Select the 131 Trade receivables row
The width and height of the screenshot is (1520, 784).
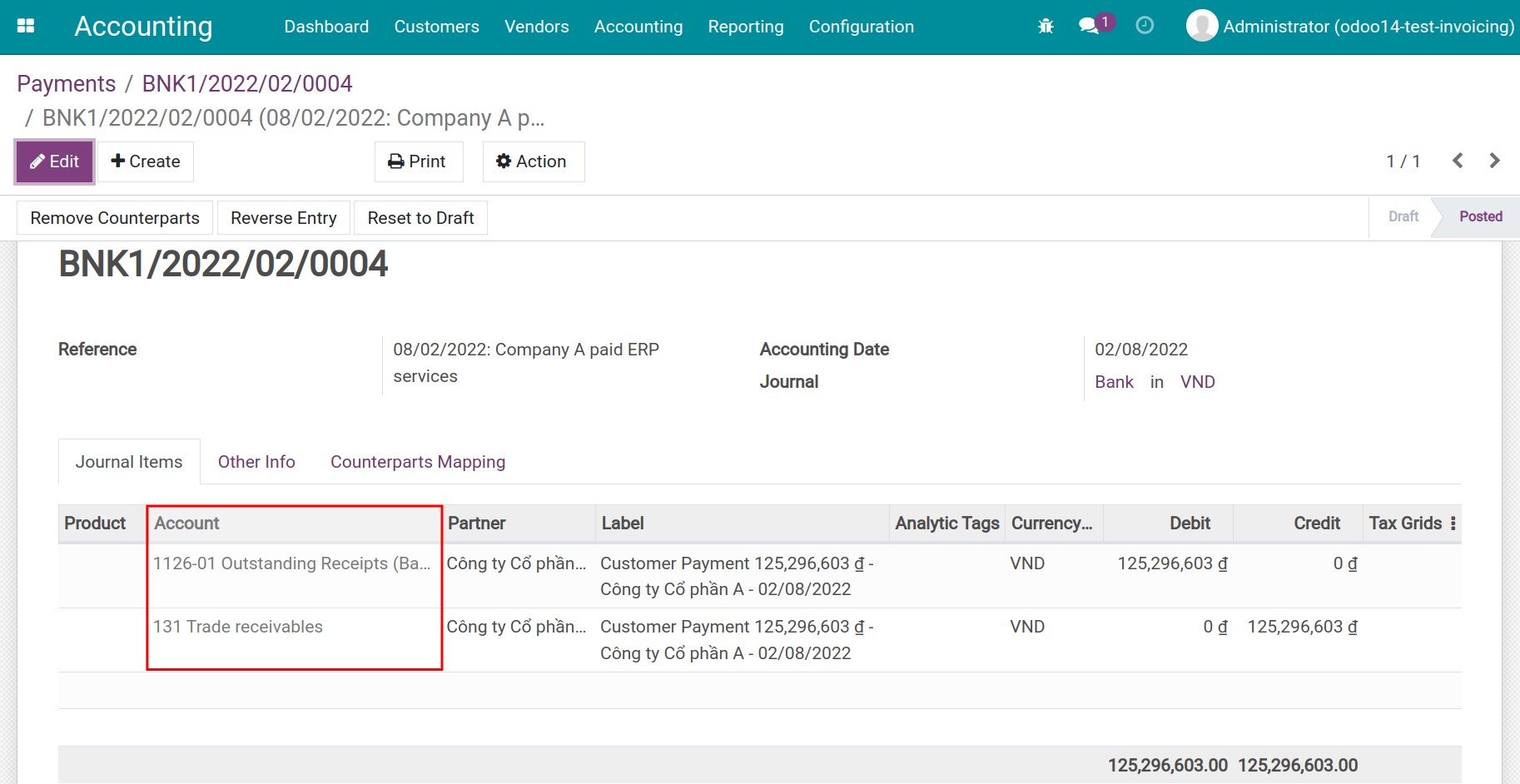[238, 627]
